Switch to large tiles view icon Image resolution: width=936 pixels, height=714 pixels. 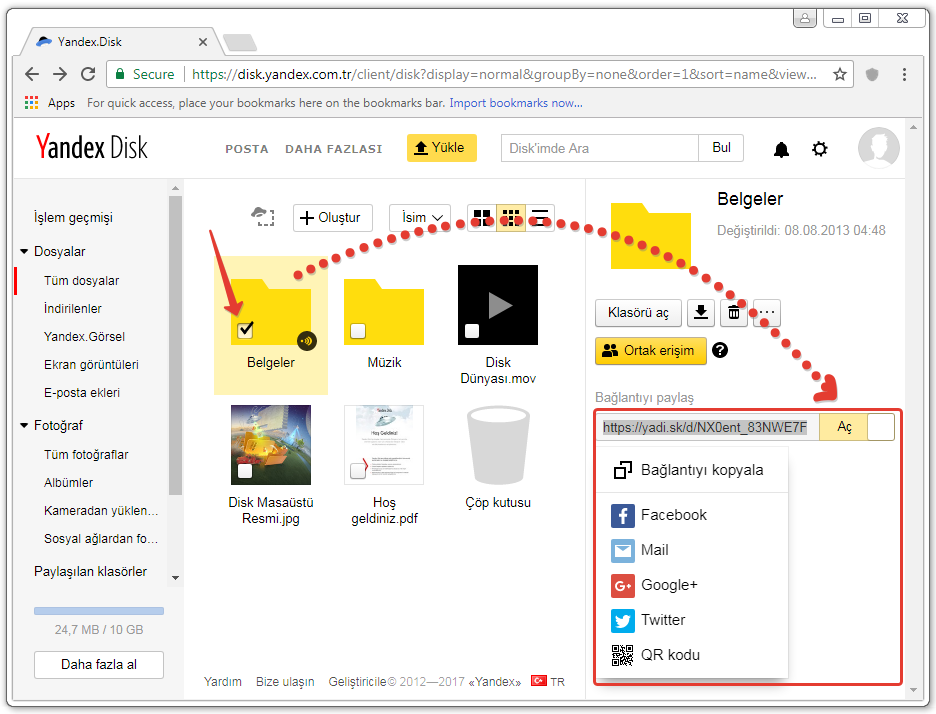click(482, 217)
